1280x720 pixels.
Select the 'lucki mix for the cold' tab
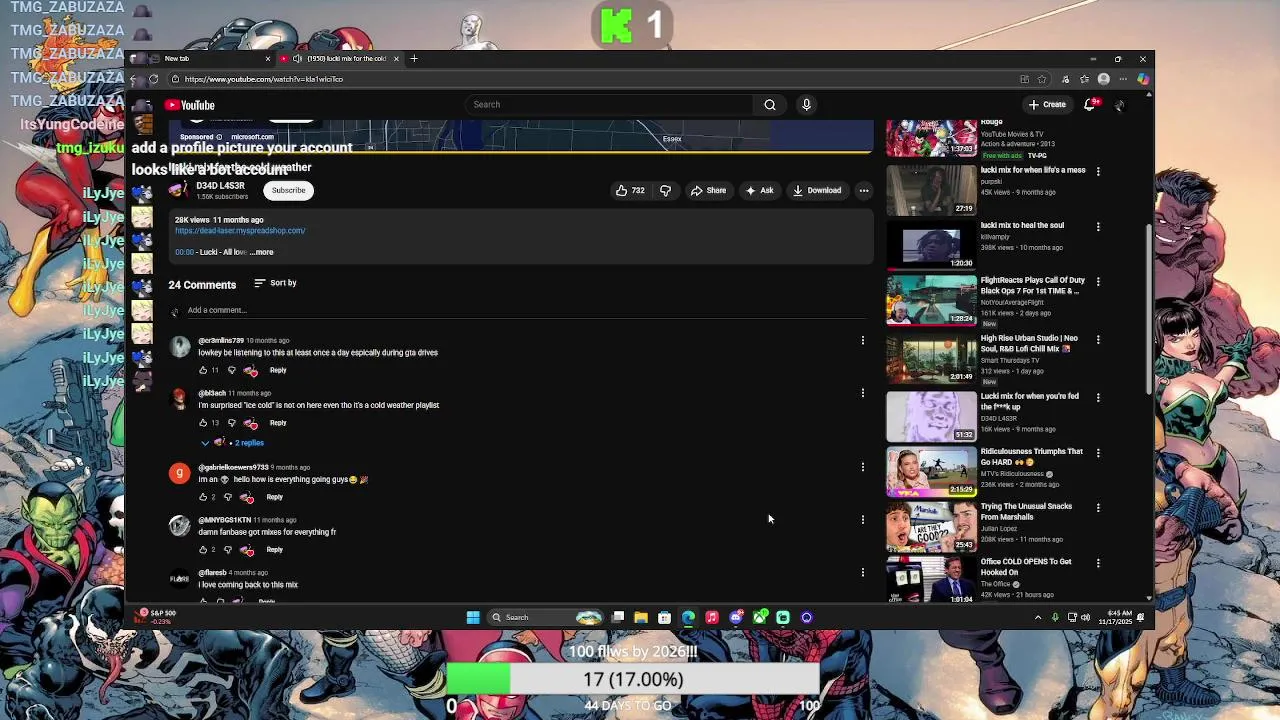click(340, 58)
